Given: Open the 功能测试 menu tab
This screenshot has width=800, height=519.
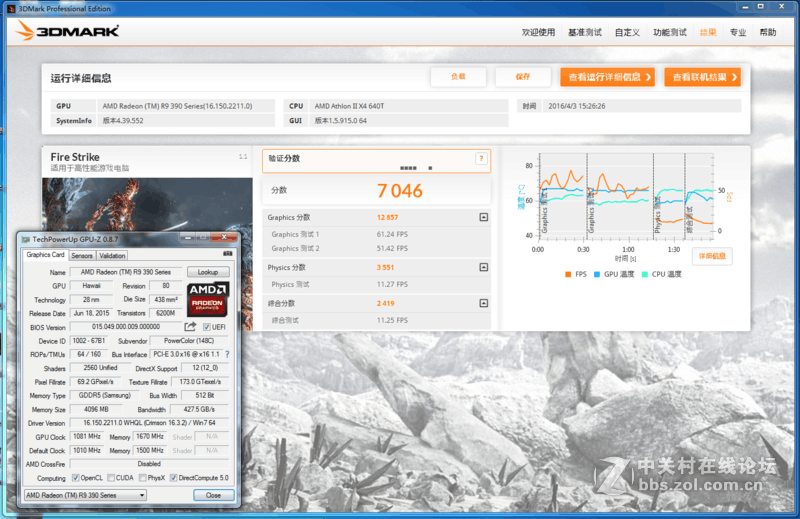Looking at the screenshot, I should [x=670, y=32].
